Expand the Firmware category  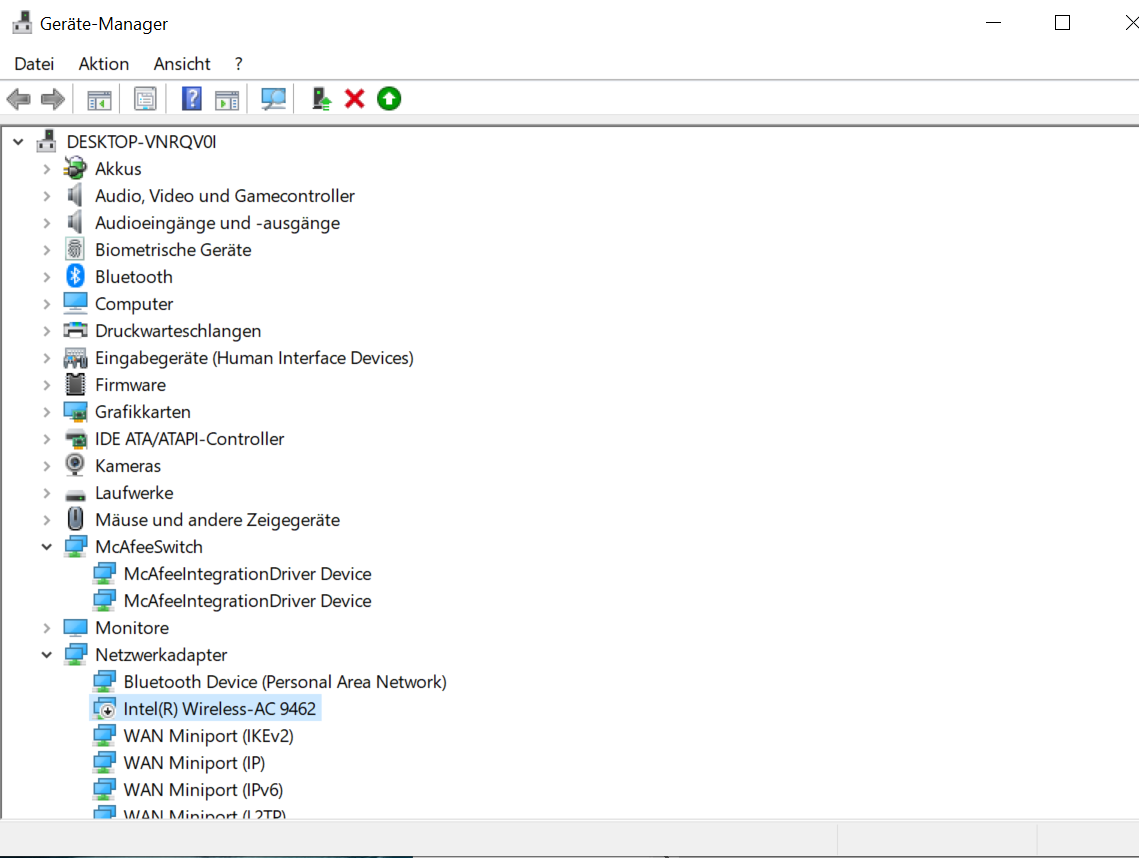point(46,385)
